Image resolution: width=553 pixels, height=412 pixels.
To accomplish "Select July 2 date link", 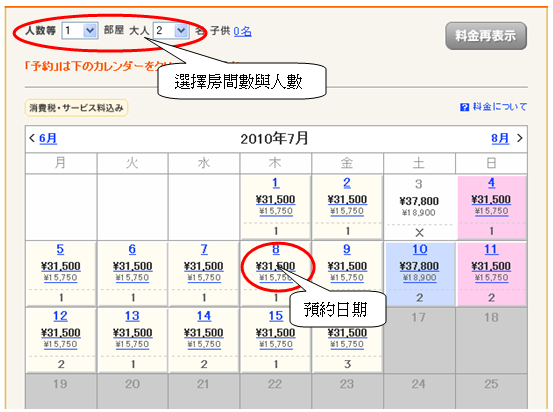I will click(347, 183).
